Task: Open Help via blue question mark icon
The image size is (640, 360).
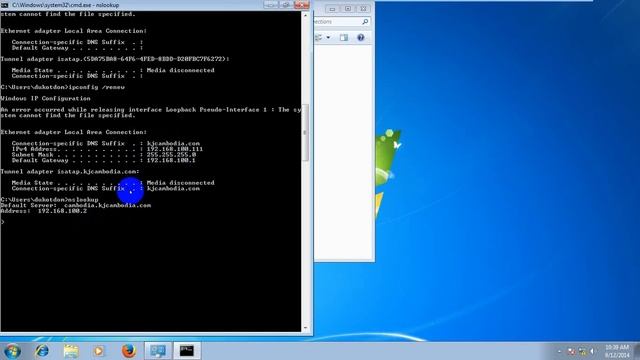Action: pyautogui.click(x=360, y=38)
